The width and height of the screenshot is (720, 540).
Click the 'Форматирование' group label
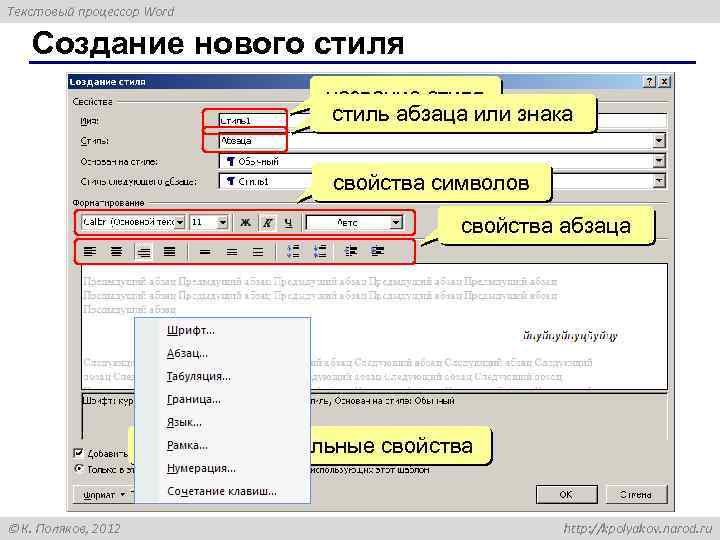tap(108, 202)
